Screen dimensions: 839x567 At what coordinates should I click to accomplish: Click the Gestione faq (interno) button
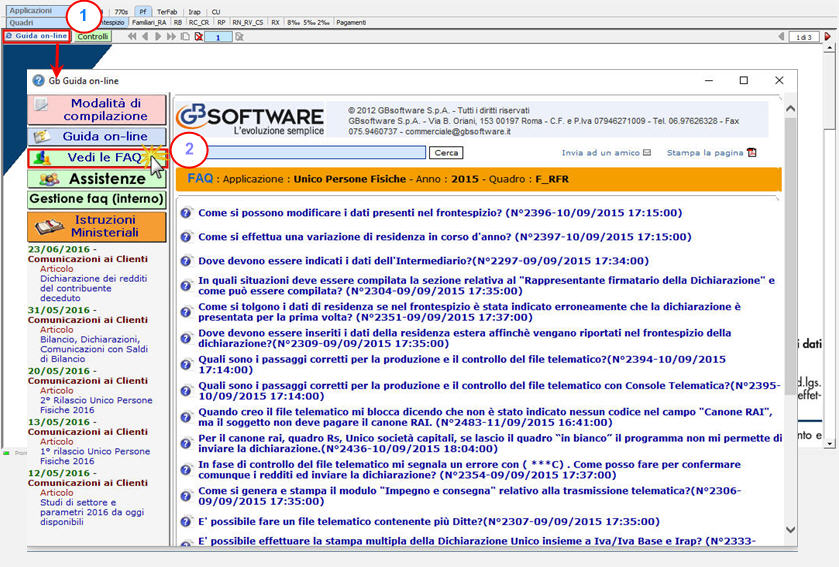tap(97, 199)
